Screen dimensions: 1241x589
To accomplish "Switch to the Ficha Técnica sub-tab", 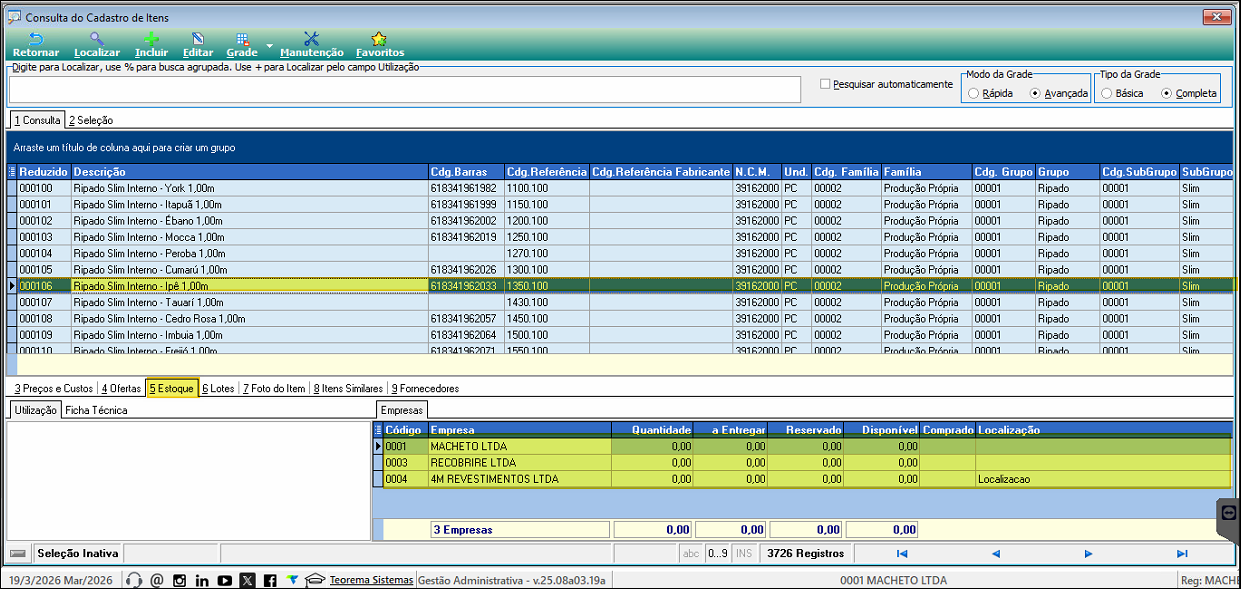I will tap(96, 410).
